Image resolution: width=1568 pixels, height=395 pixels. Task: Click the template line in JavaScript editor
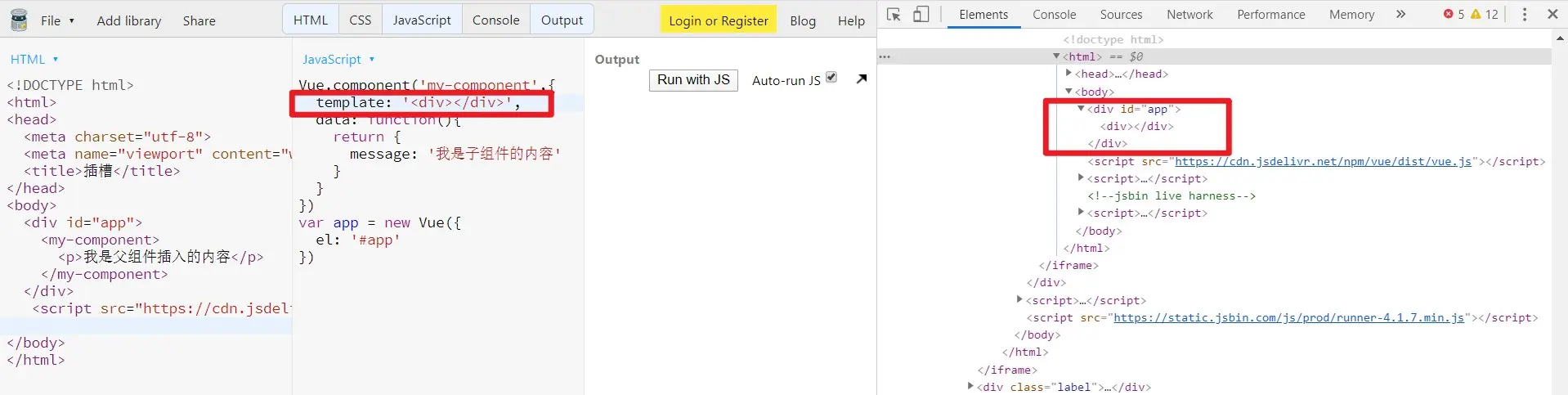point(418,102)
